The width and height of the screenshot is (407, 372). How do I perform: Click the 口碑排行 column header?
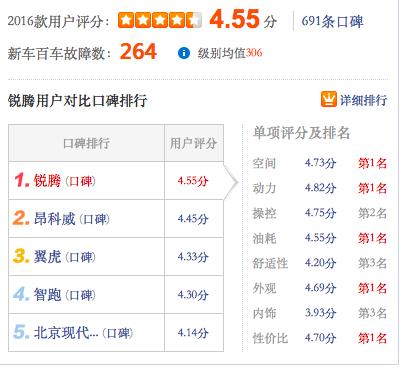pyautogui.click(x=86, y=143)
